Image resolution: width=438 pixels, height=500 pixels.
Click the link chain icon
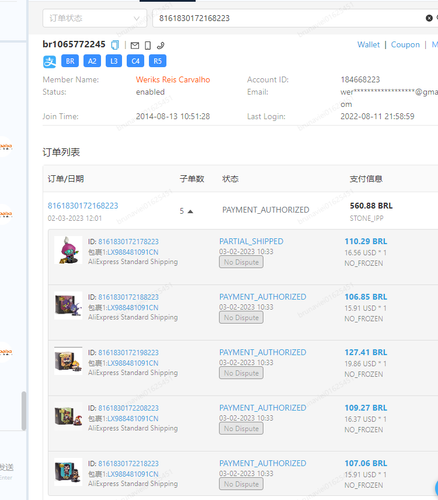[161, 45]
